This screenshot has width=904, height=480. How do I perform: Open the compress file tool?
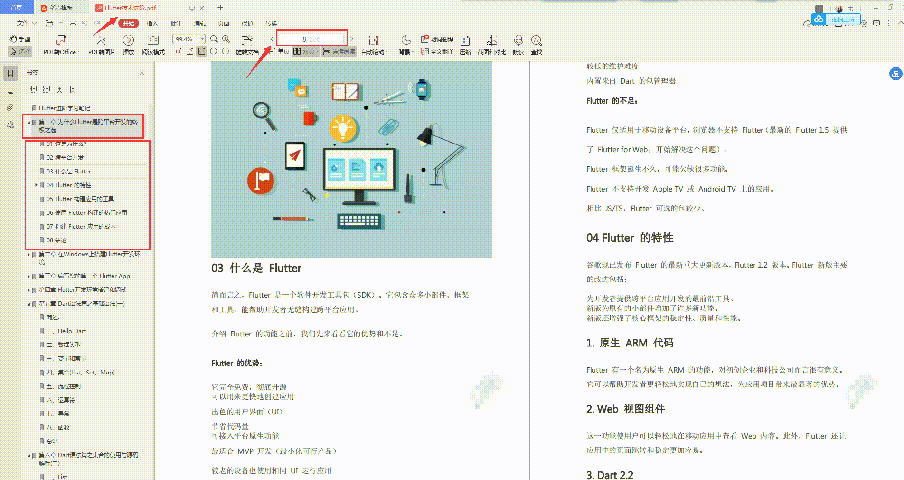click(465, 44)
